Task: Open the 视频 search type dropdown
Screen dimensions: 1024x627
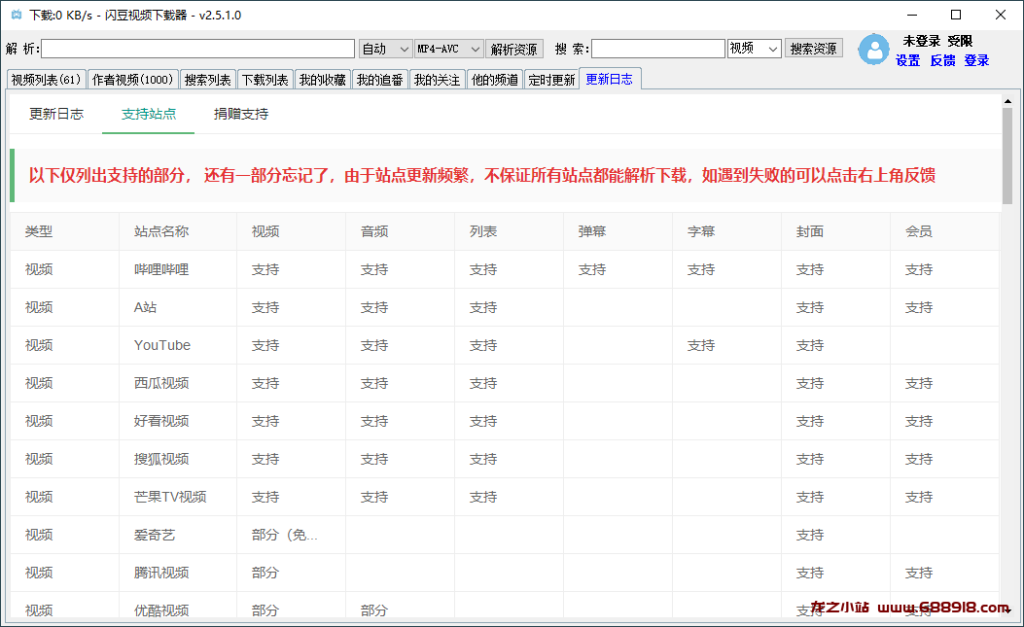Action: [x=754, y=49]
